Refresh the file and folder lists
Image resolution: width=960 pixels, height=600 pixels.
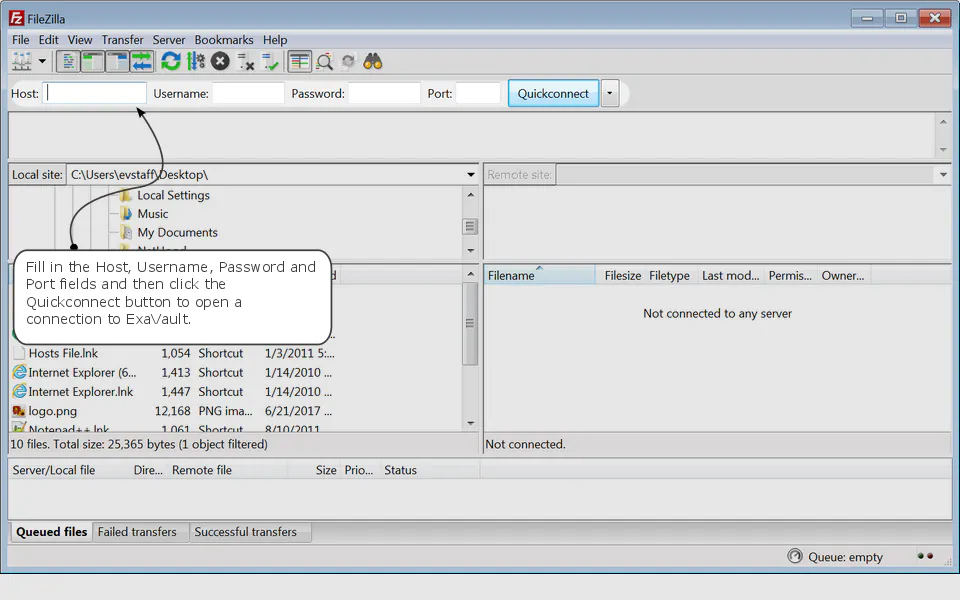(x=171, y=61)
